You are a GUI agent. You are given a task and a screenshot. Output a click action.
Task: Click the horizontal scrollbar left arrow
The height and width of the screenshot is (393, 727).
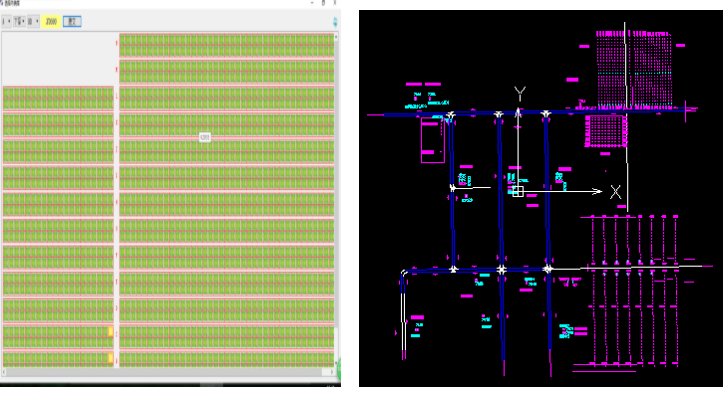click(x=4, y=372)
